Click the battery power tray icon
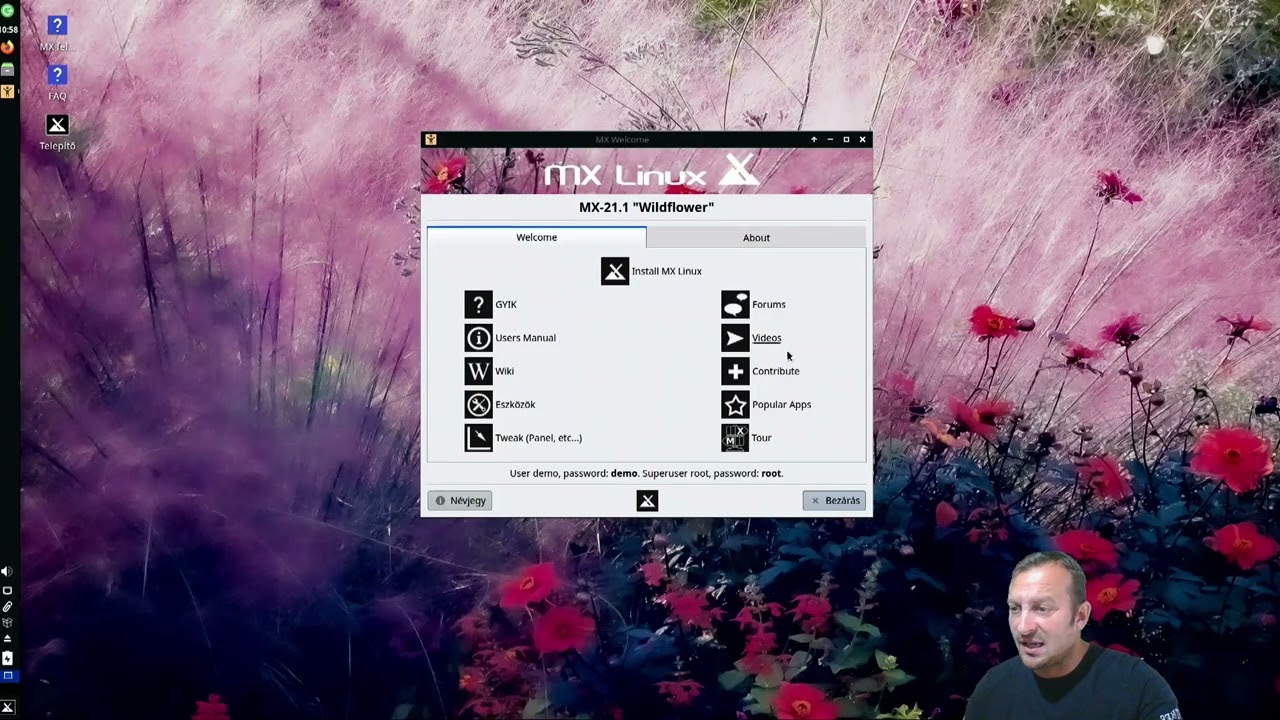 point(7,658)
